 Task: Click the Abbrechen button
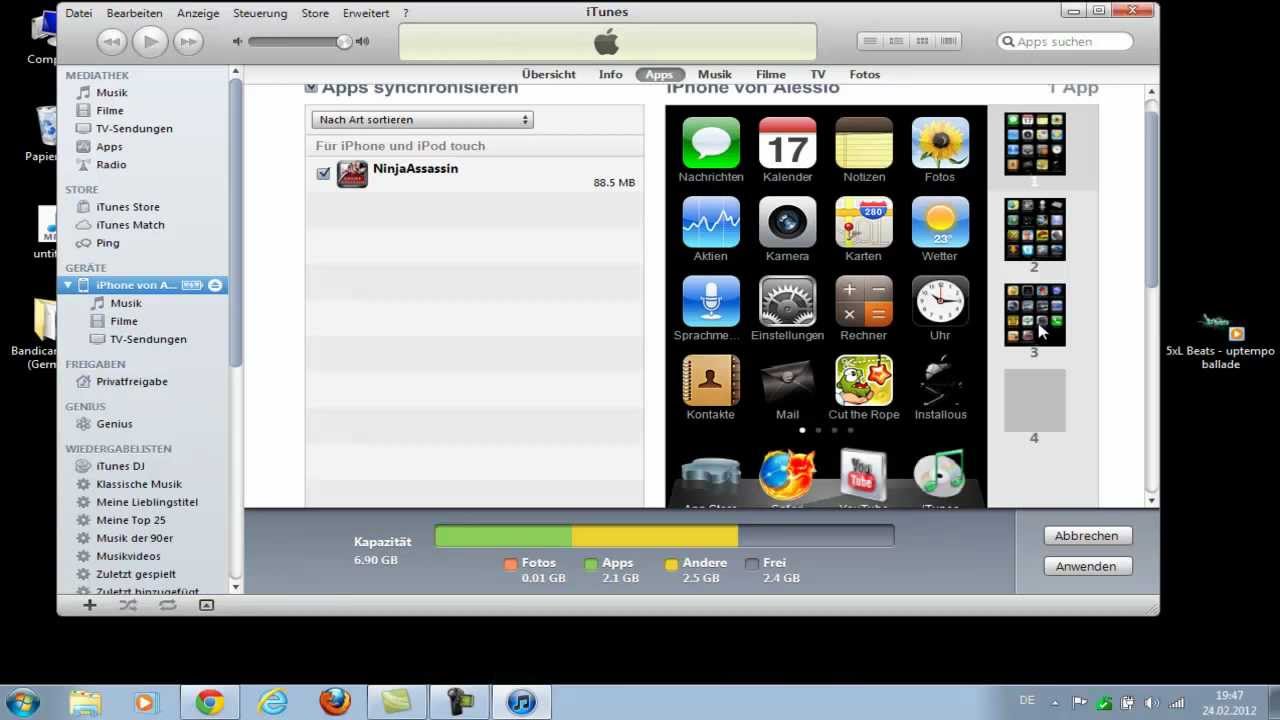(x=1087, y=536)
